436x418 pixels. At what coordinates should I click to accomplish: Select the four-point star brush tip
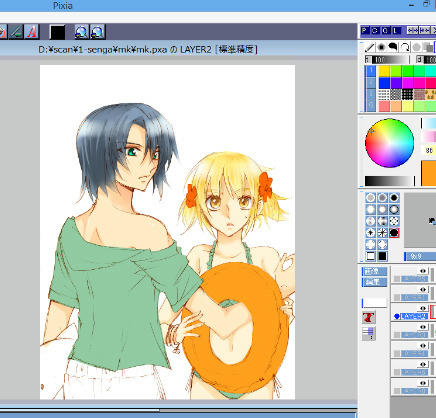(x=370, y=233)
